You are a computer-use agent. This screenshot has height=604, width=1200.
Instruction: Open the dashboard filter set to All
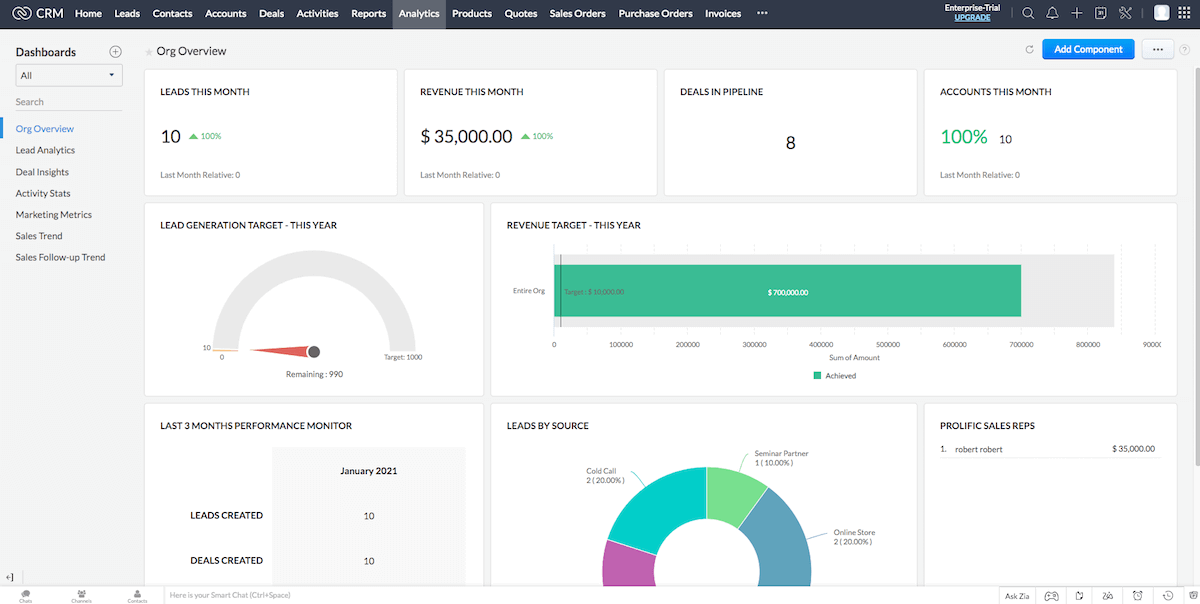68,74
